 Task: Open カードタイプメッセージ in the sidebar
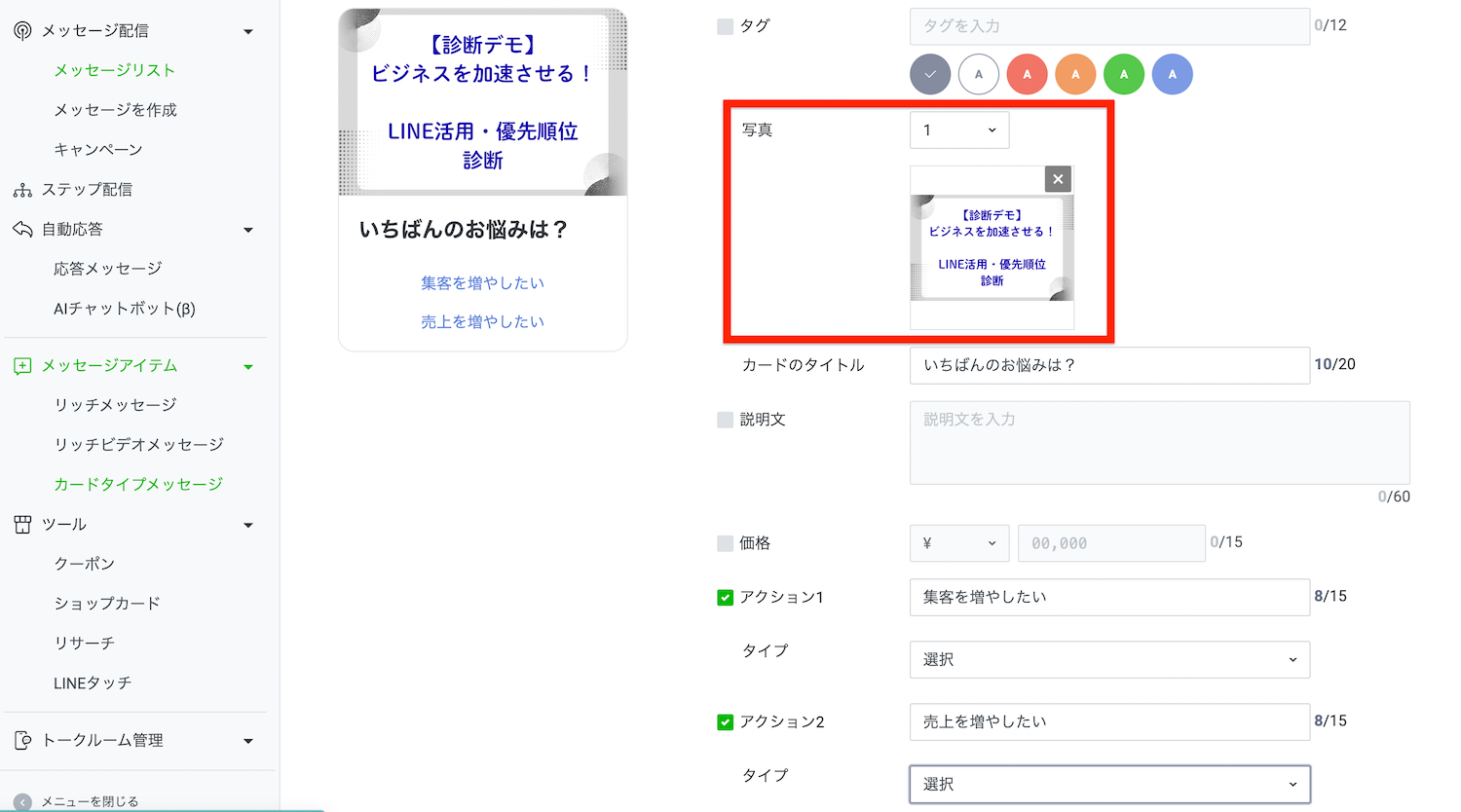pyautogui.click(x=138, y=484)
